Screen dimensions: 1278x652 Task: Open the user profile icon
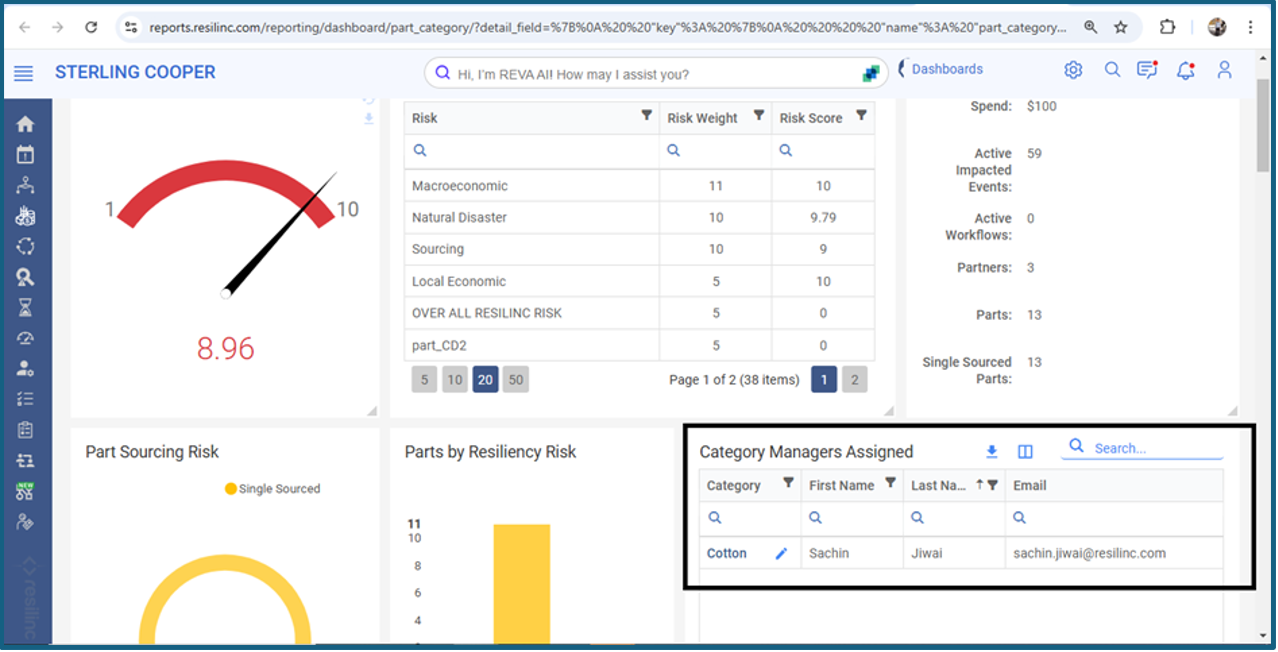point(1224,70)
